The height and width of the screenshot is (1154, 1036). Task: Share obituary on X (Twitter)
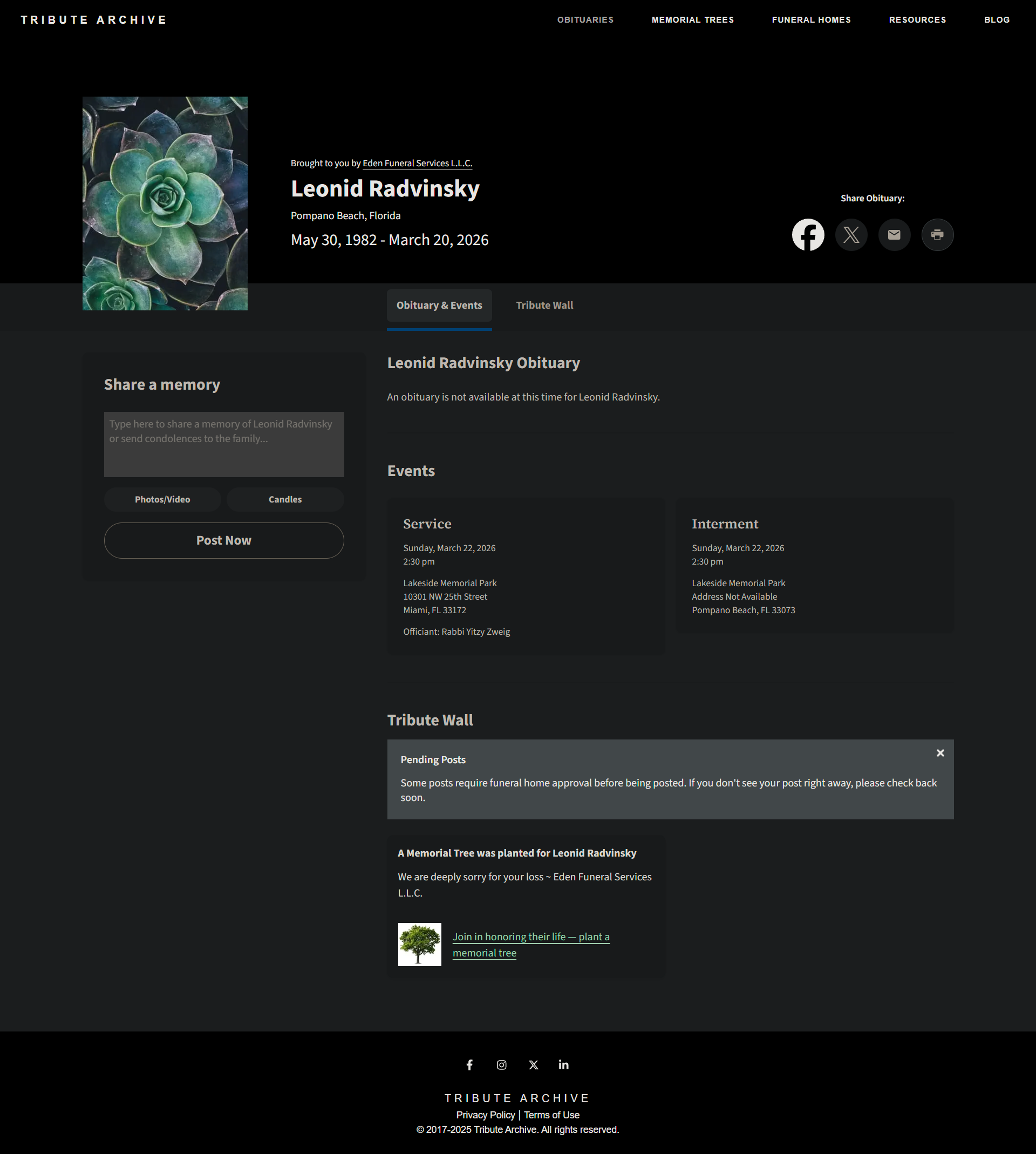point(851,235)
